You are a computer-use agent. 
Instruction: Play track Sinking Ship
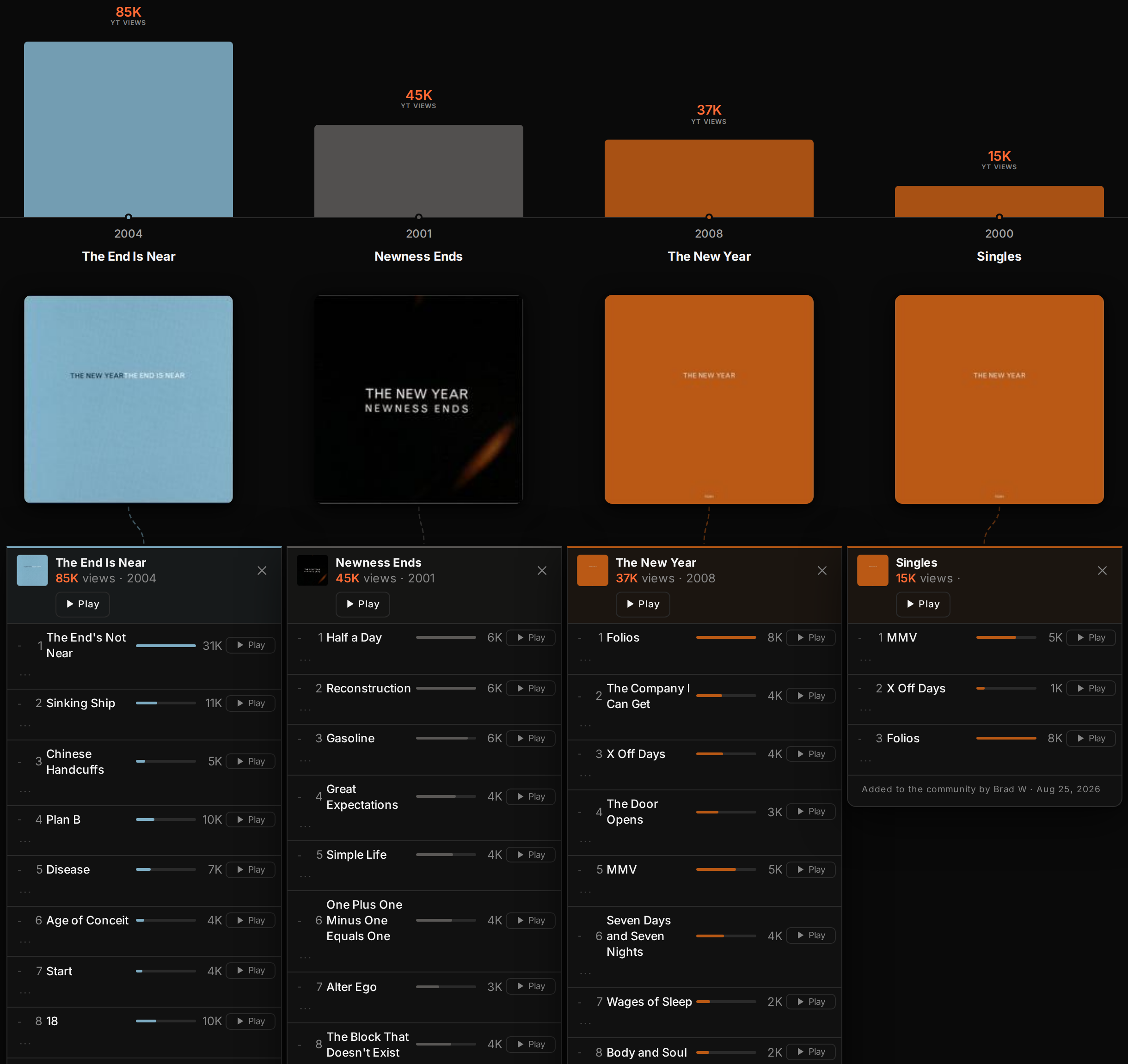pos(251,703)
